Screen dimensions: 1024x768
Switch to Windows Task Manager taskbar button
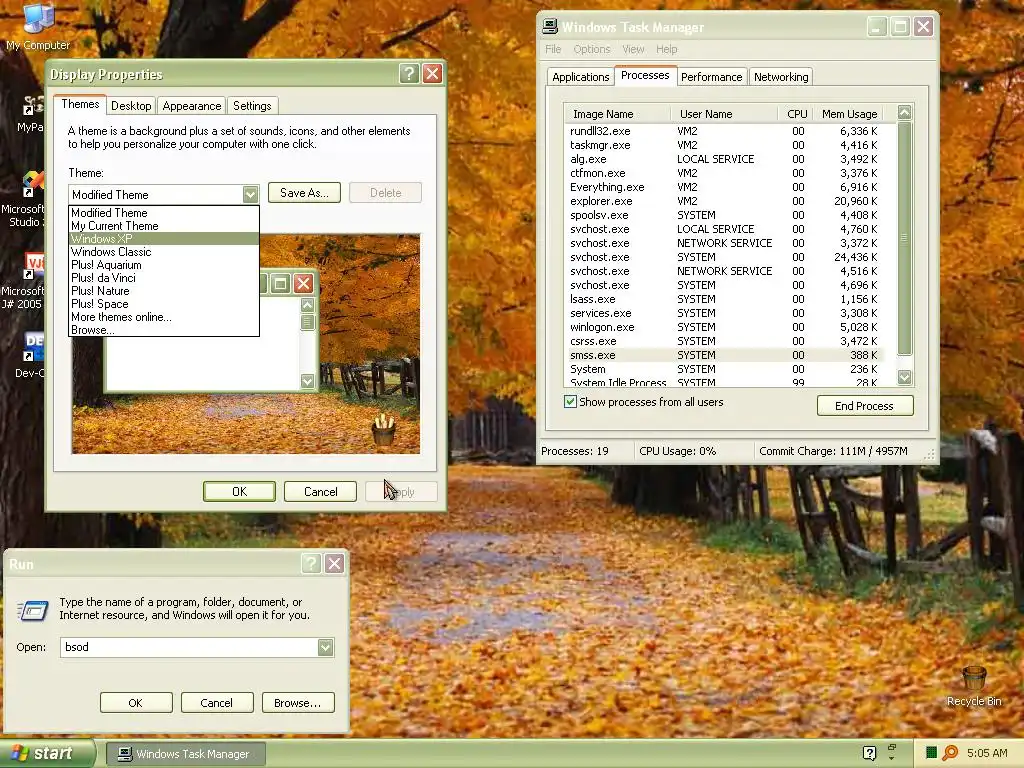tap(185, 754)
